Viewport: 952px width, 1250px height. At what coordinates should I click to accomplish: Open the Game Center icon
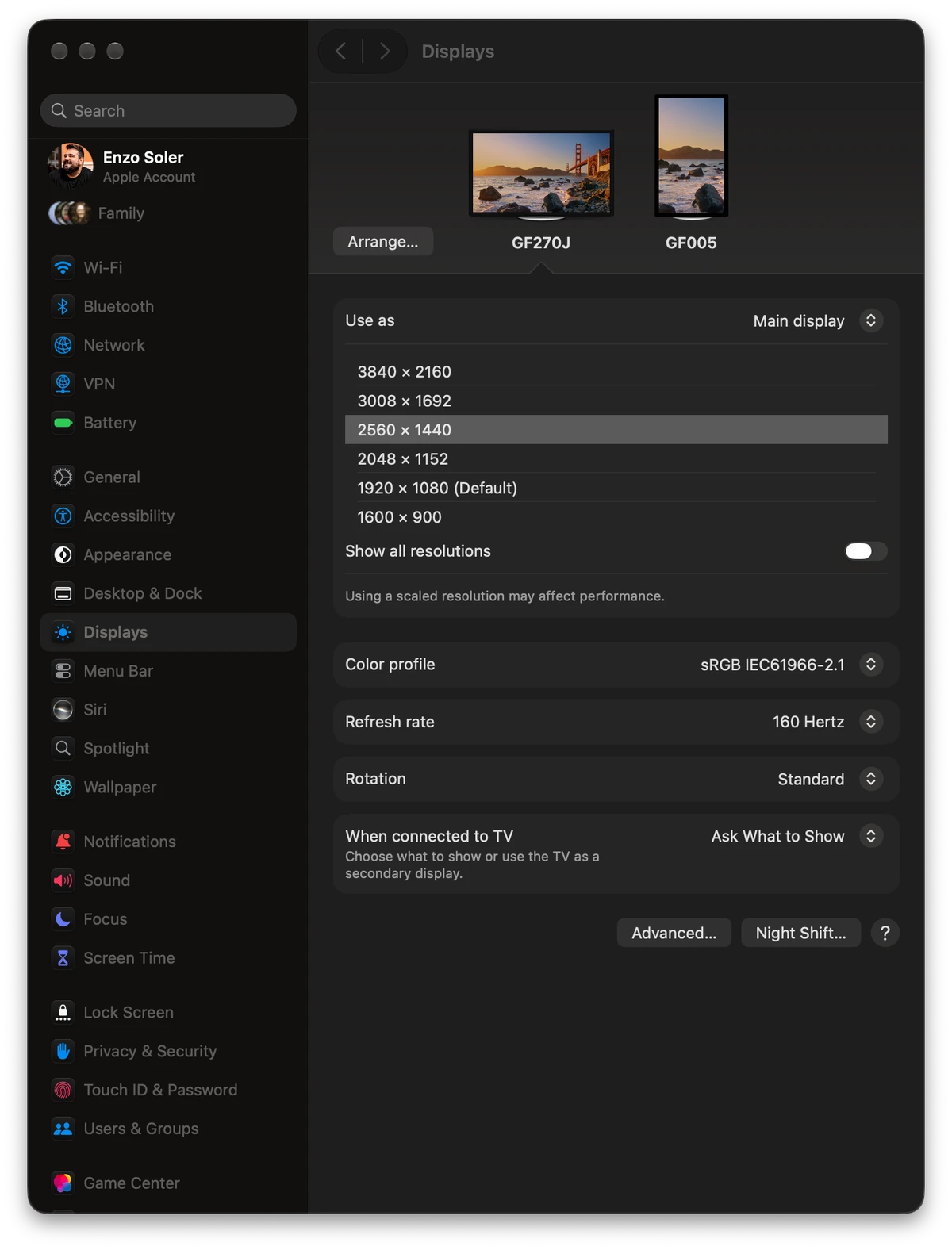pyautogui.click(x=63, y=1183)
